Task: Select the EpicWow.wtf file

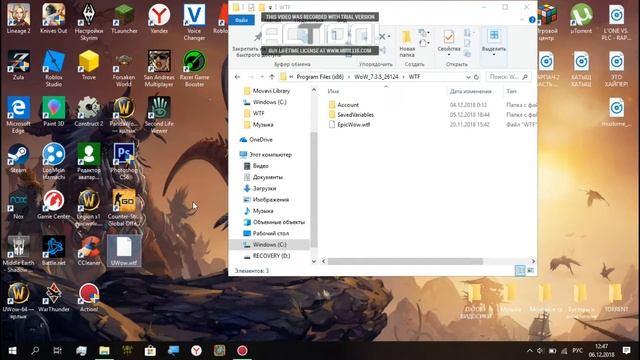Action: [x=353, y=124]
